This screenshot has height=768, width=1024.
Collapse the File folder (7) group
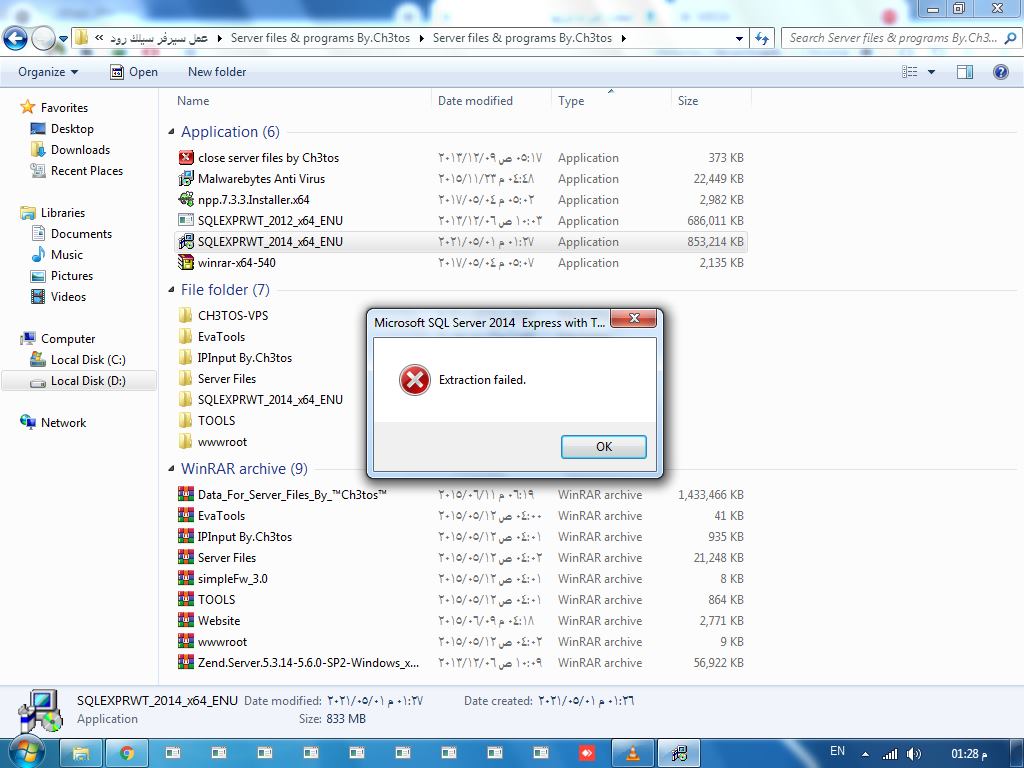pos(171,290)
